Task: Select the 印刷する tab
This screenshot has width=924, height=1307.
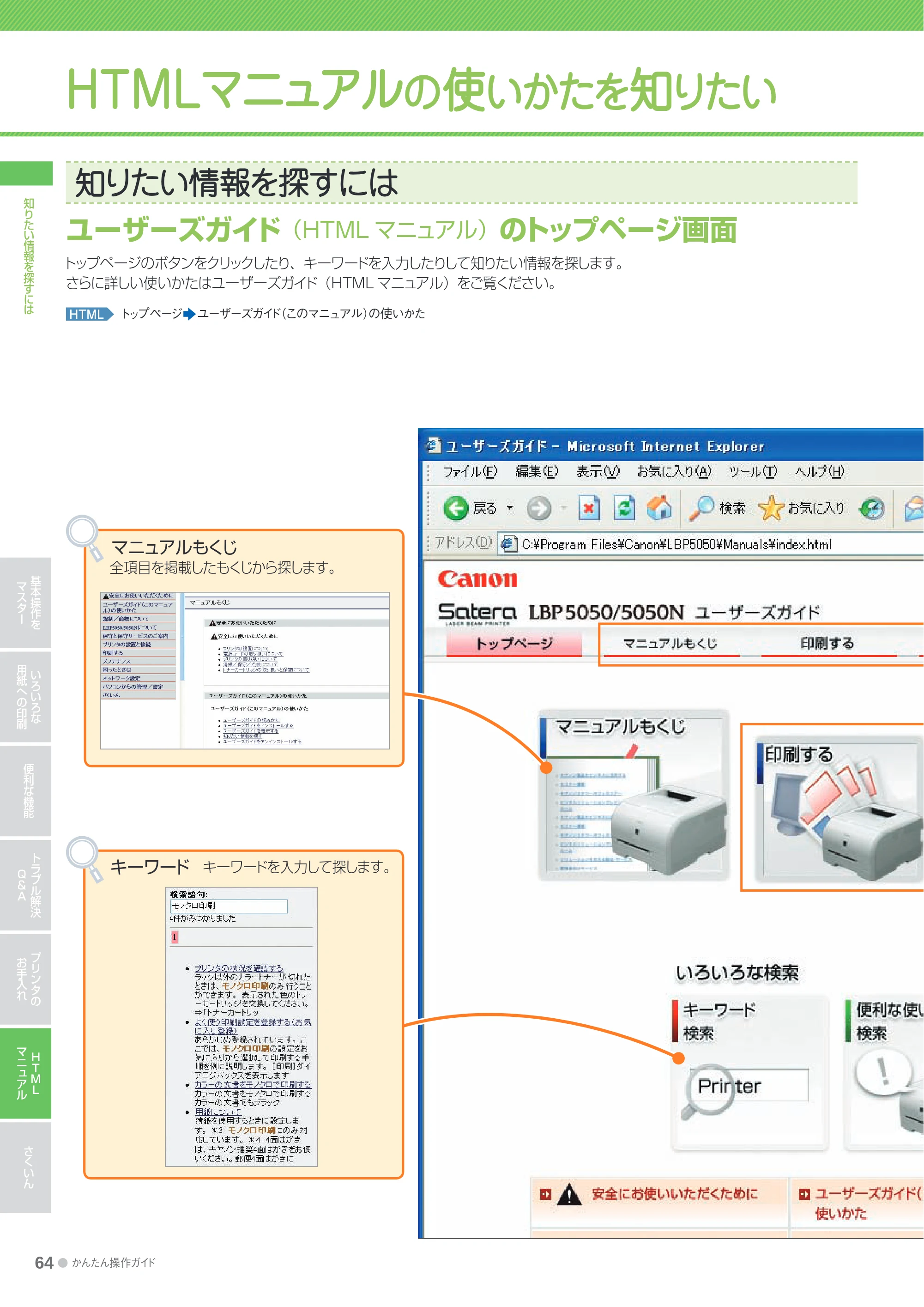Action: click(x=827, y=643)
